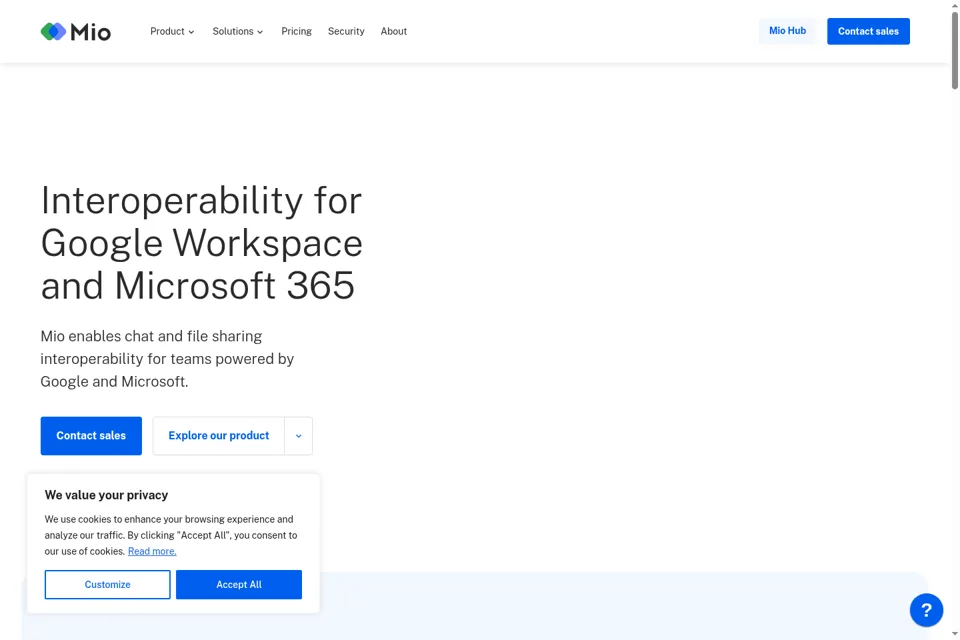This screenshot has width=960, height=640.
Task: Open the Explore our product dropdown arrow
Action: pos(299,436)
